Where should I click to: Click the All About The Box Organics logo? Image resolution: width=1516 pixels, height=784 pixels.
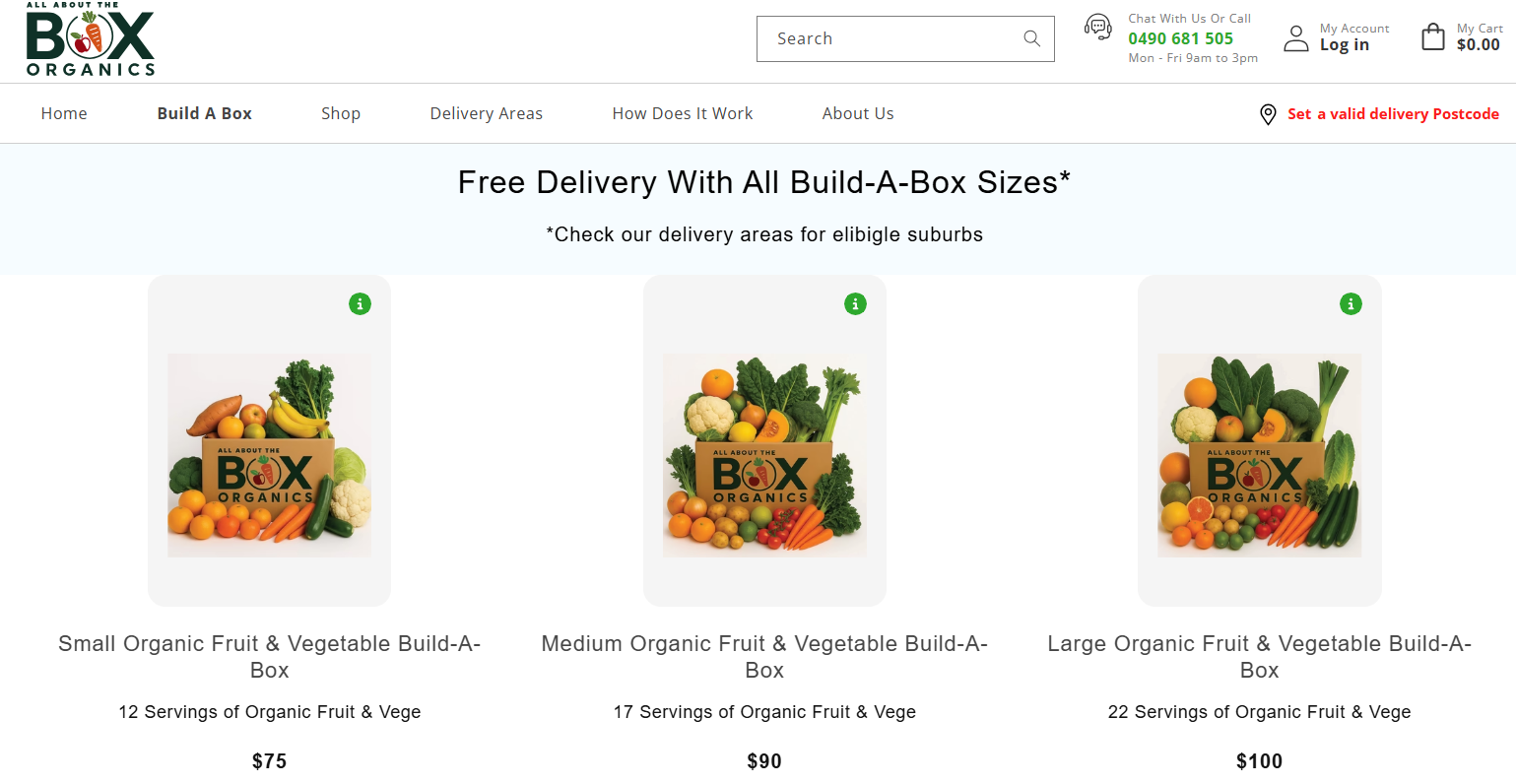[x=89, y=39]
